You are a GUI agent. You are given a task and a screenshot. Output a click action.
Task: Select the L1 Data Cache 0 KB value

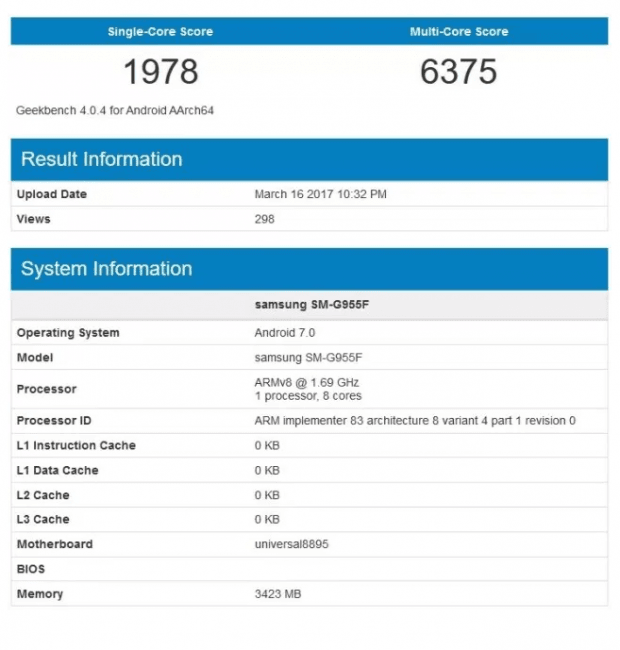(267, 470)
